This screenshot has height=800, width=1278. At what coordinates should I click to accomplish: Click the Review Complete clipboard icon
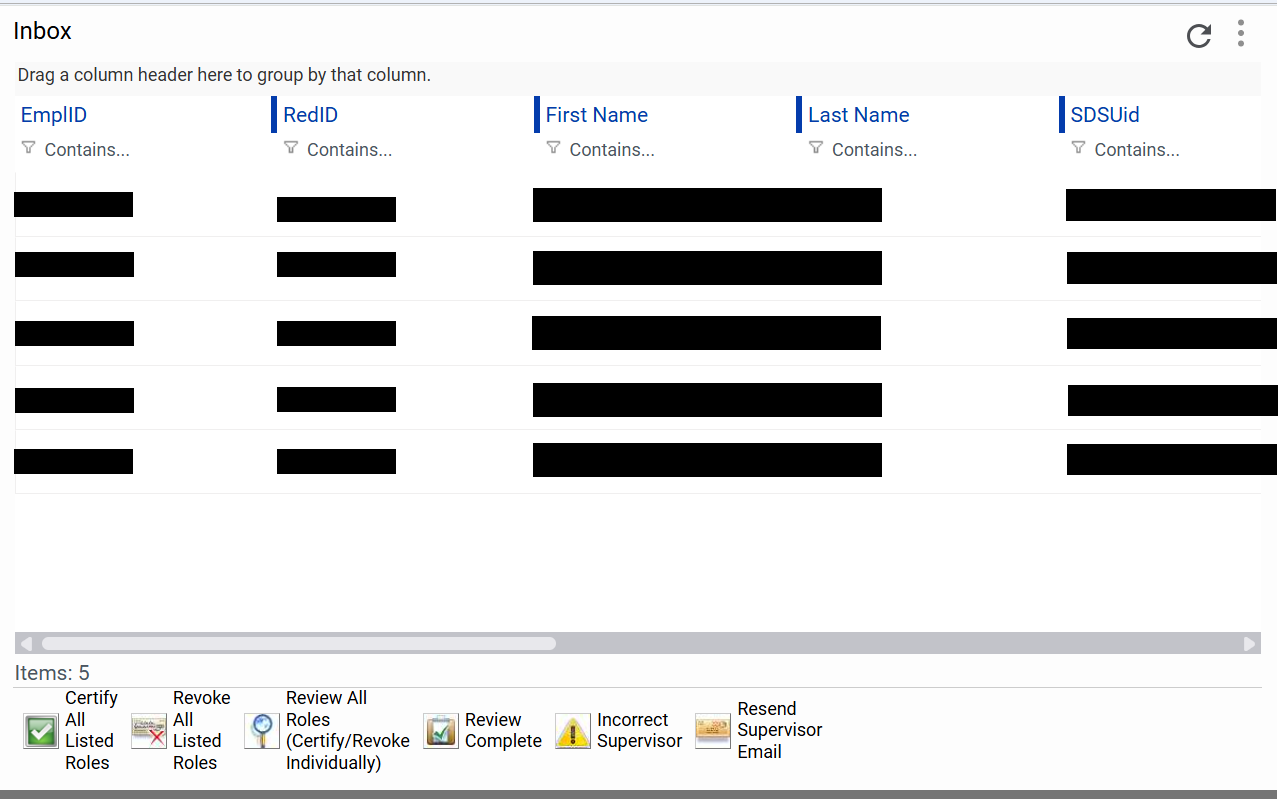pos(441,731)
